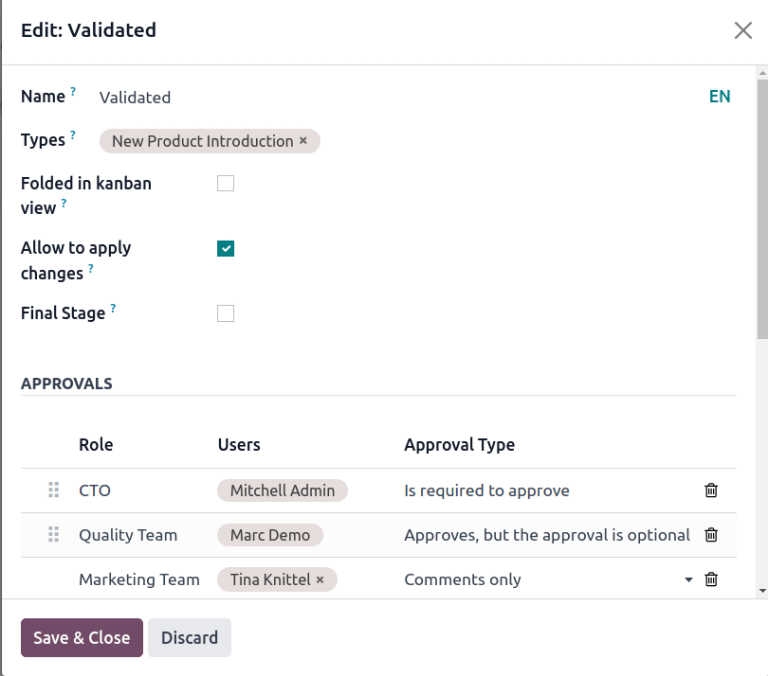Click help tooltip next to Final Stage
The image size is (768, 676).
pyautogui.click(x=113, y=309)
